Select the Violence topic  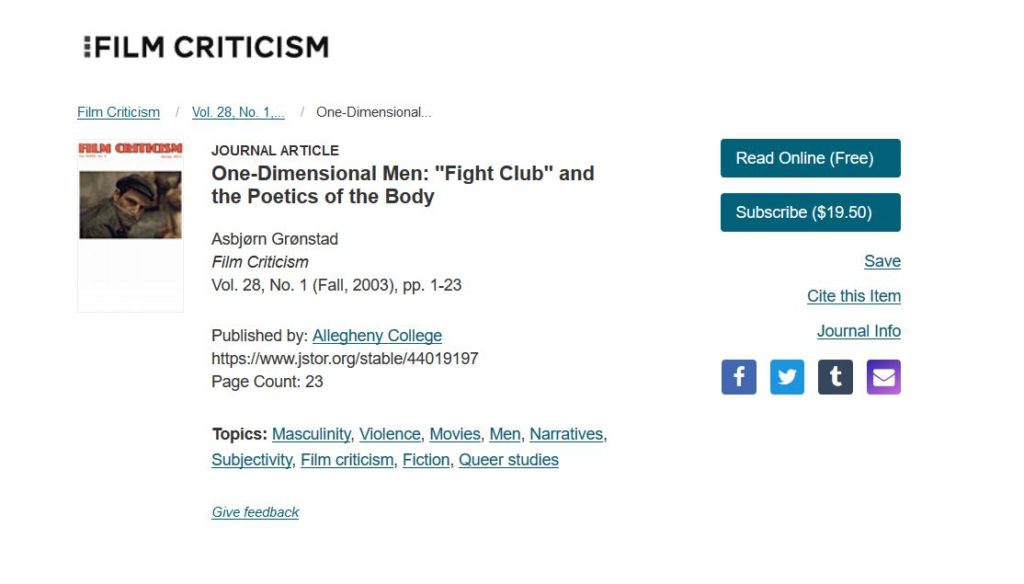390,434
